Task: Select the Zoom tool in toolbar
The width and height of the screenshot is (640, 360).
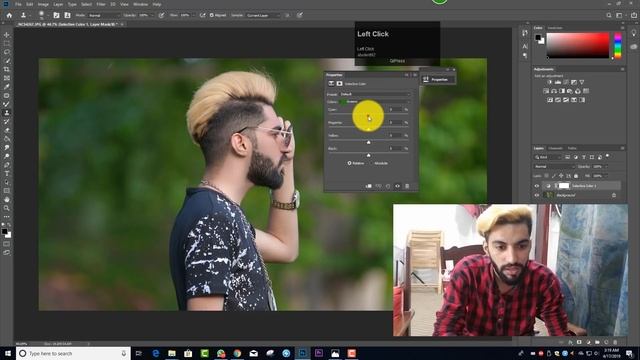Action: (7, 208)
